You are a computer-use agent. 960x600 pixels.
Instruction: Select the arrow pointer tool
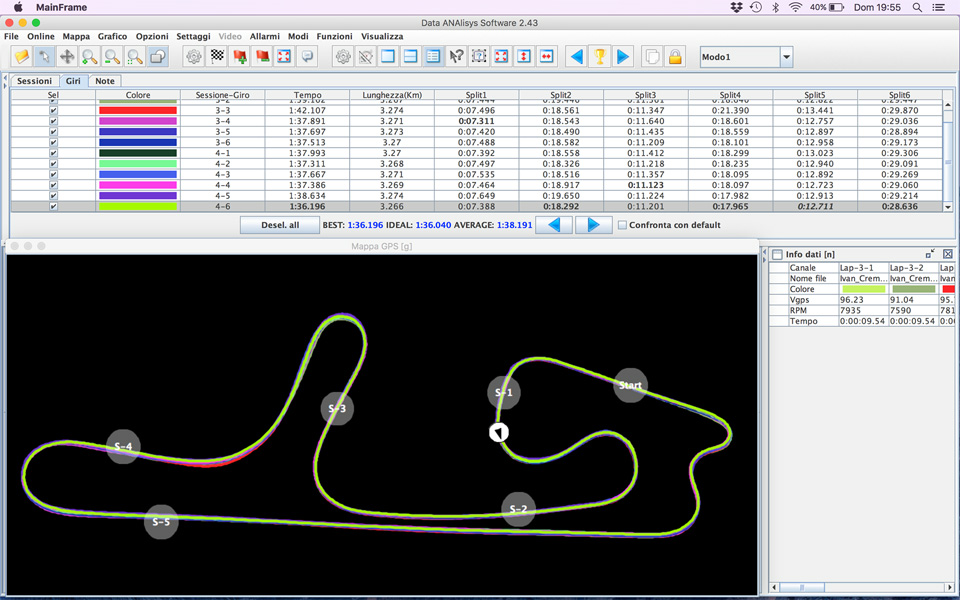pos(44,57)
